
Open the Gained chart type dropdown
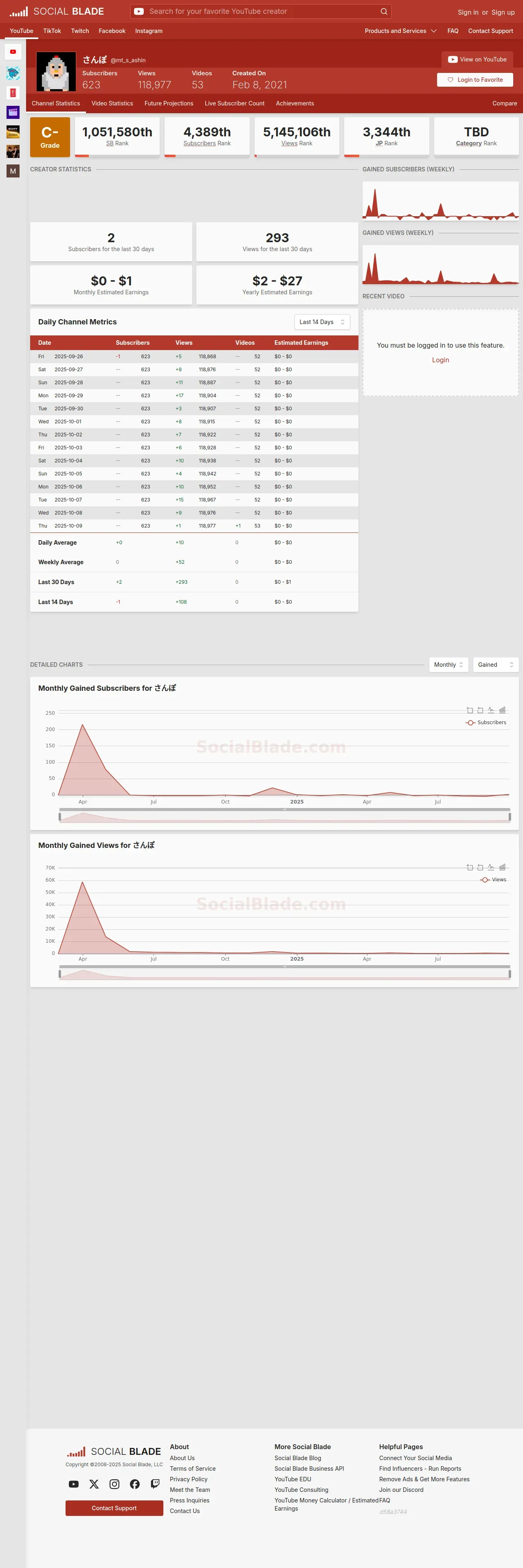coord(495,665)
